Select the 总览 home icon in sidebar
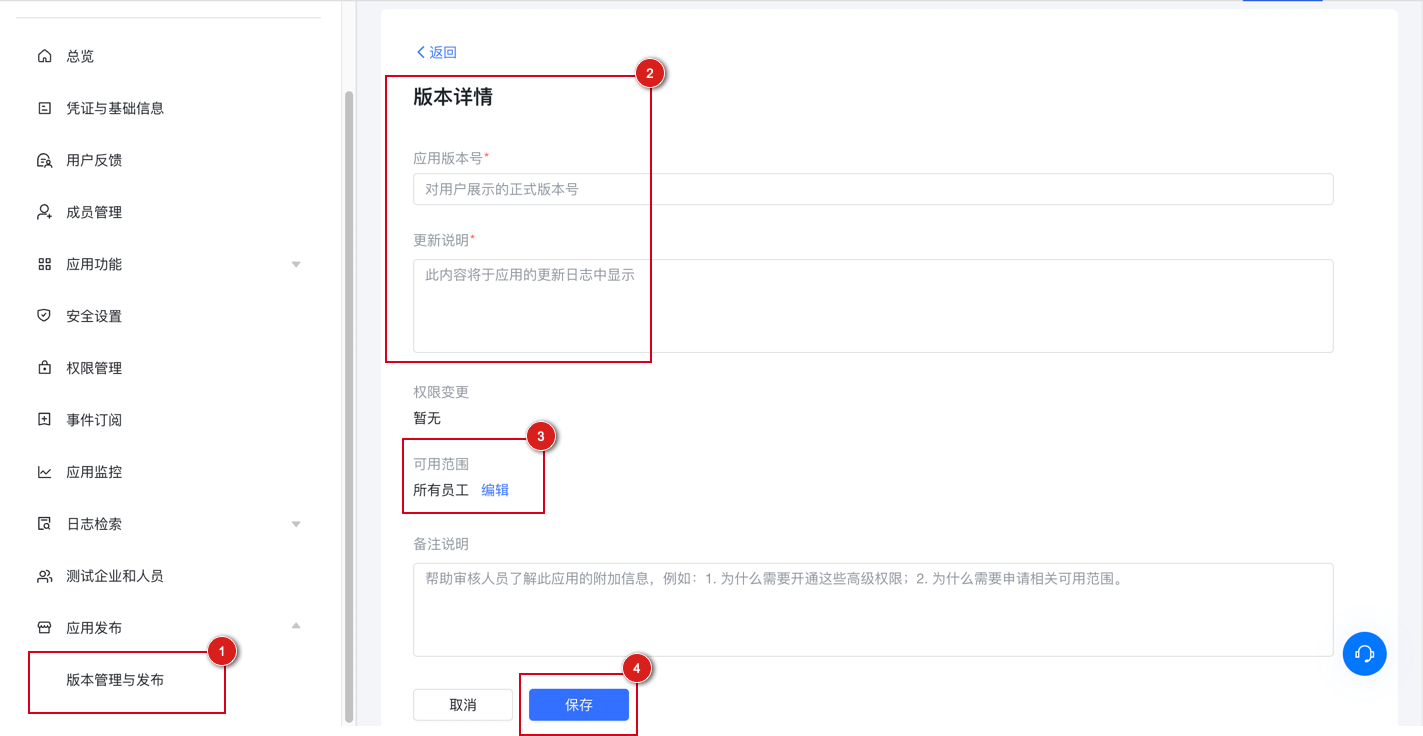This screenshot has width=1423, height=736. coord(44,56)
